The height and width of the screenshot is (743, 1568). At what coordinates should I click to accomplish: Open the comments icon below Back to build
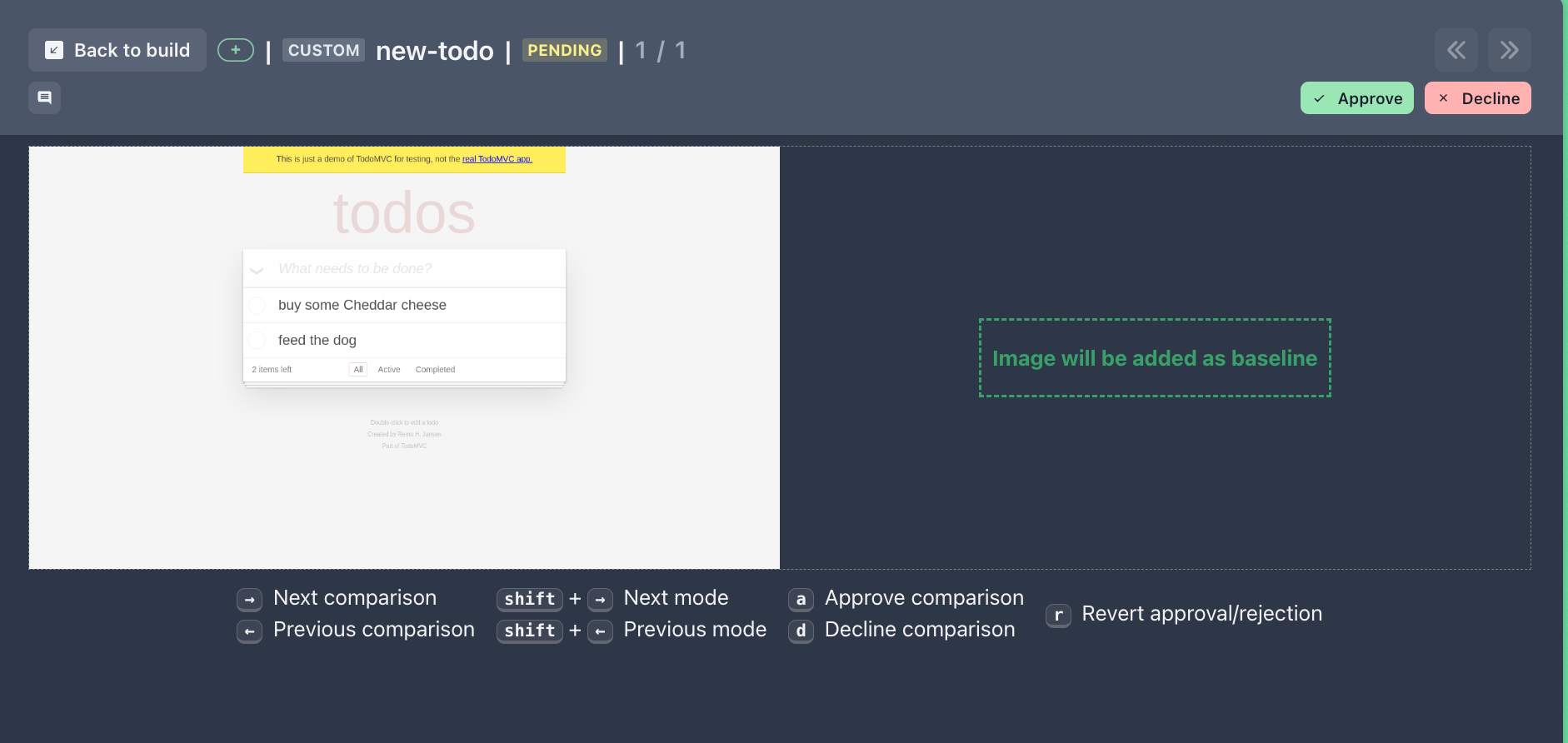click(x=44, y=97)
